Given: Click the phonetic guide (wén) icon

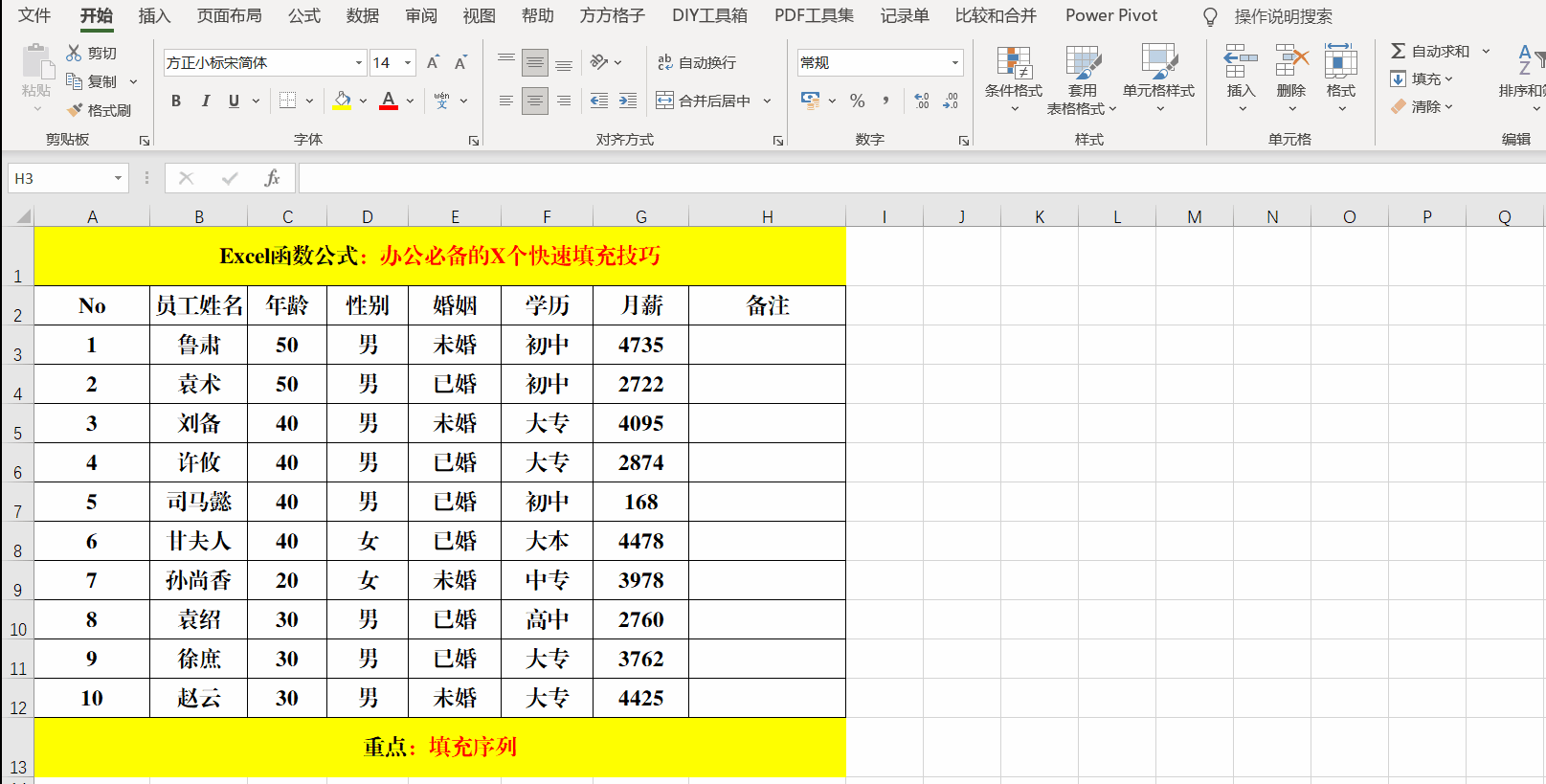Looking at the screenshot, I should [x=441, y=101].
